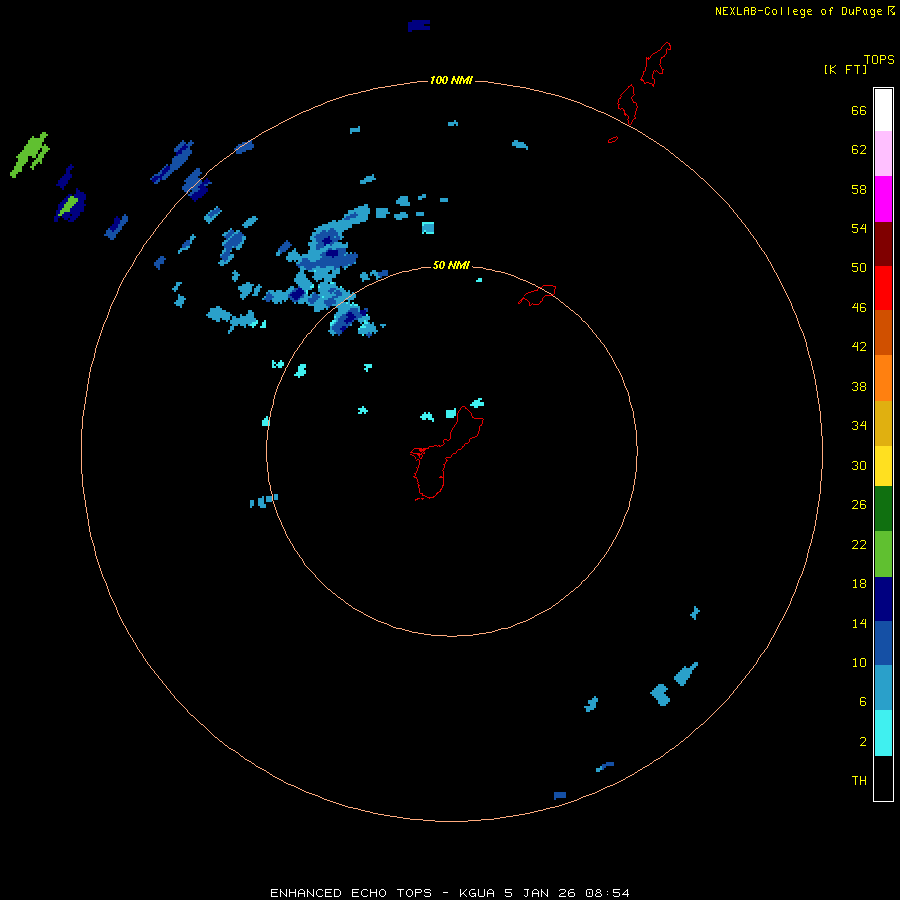This screenshot has width=900, height=900.
Task: Select the "58" legend value
Action: coord(859,189)
